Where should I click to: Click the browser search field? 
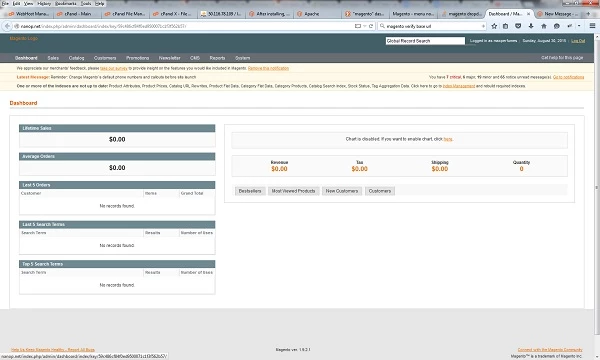[x=432, y=26]
